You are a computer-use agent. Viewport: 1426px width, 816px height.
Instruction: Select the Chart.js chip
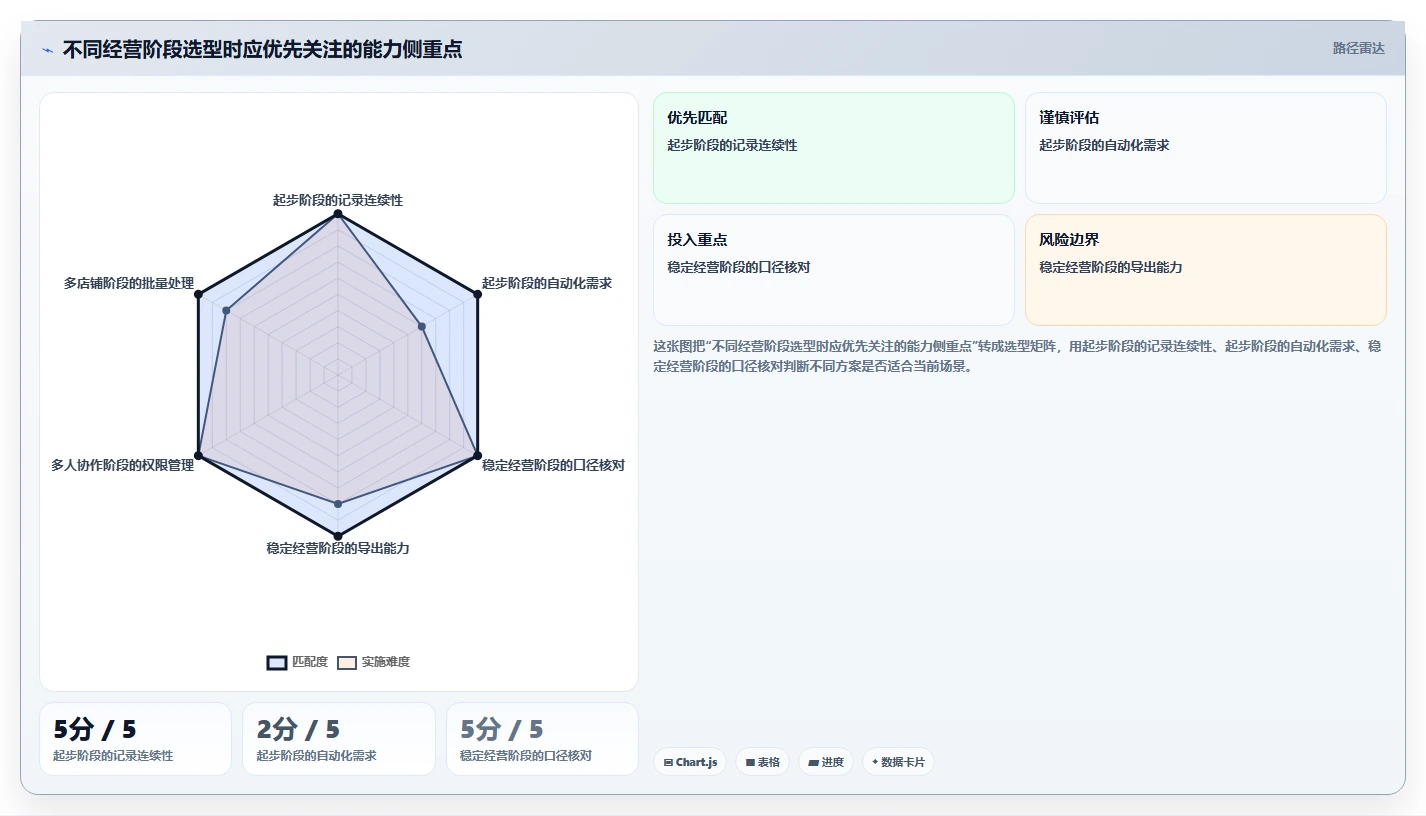point(690,762)
